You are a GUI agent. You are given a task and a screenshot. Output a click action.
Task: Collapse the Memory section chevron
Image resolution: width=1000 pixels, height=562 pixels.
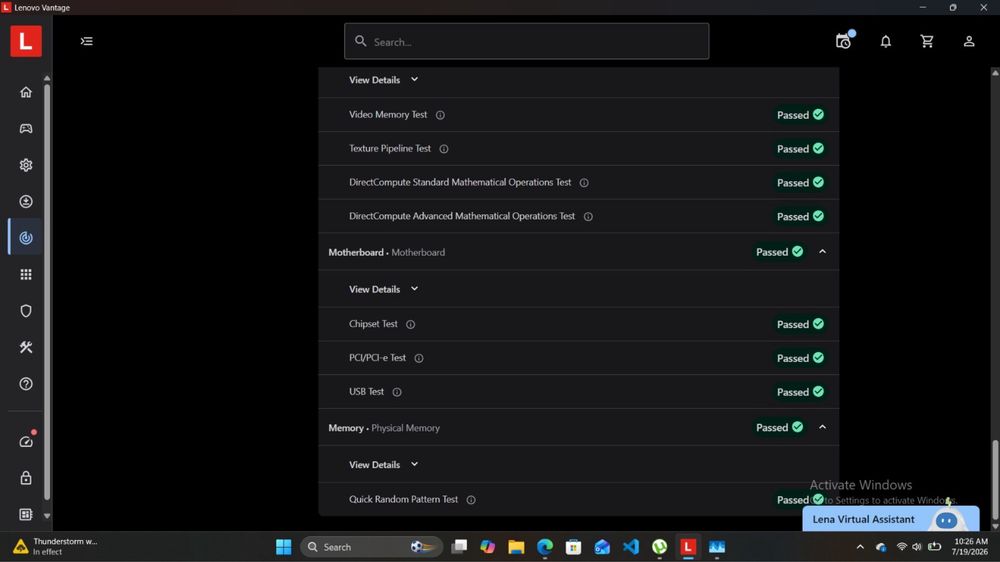pyautogui.click(x=823, y=427)
